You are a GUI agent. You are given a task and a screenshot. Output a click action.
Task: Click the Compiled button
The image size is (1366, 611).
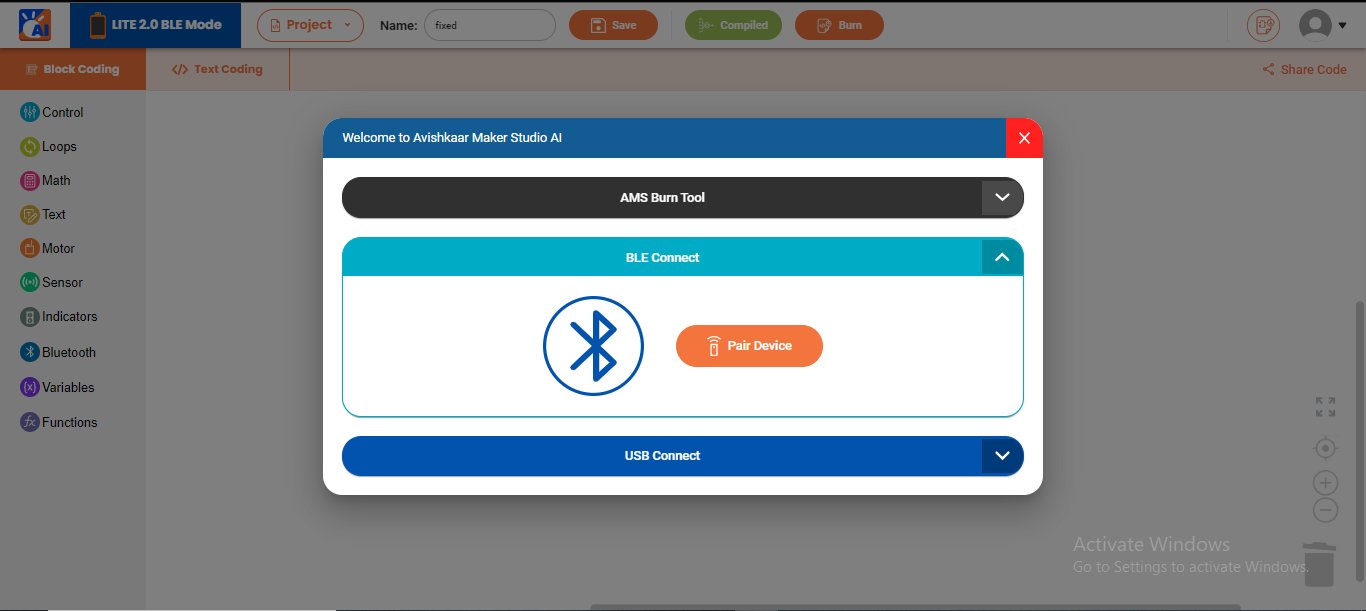point(733,25)
